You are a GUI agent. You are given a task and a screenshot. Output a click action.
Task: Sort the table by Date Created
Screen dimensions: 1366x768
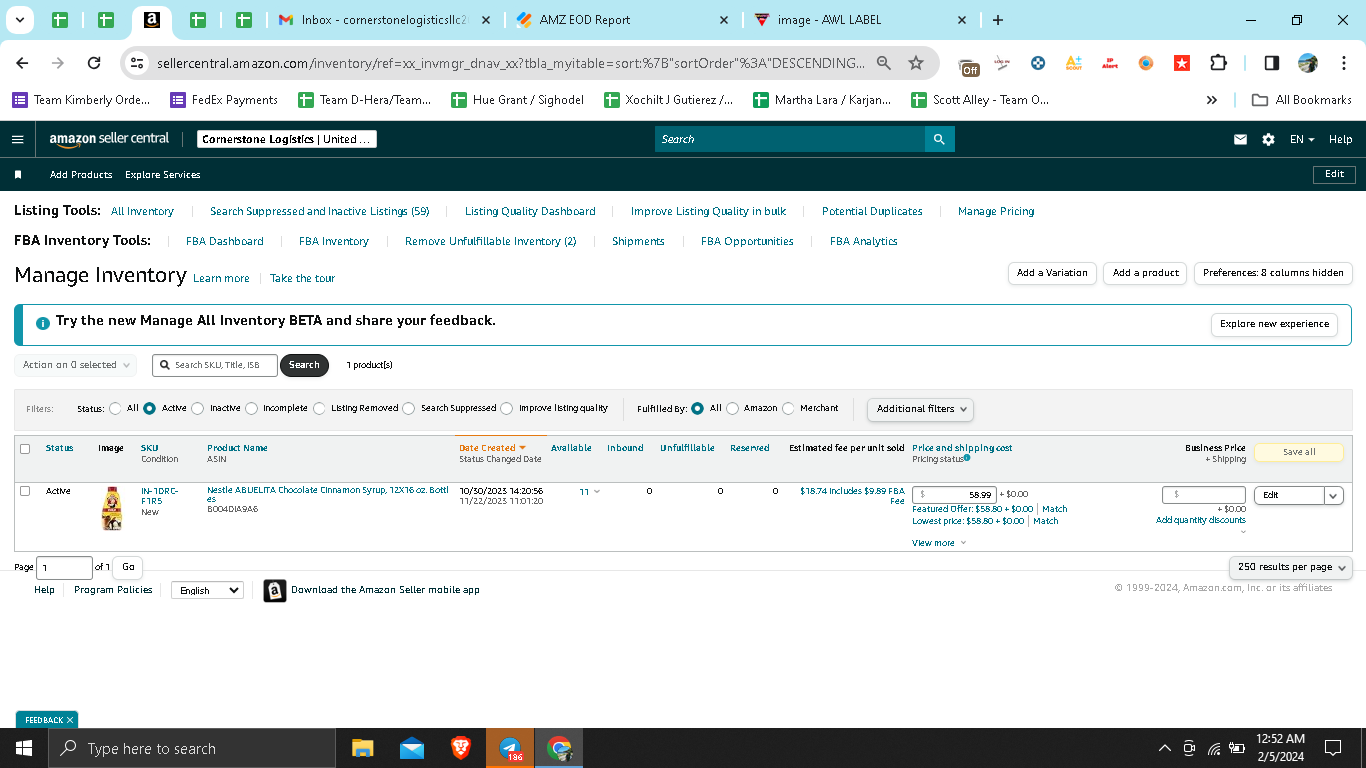pyautogui.click(x=492, y=448)
